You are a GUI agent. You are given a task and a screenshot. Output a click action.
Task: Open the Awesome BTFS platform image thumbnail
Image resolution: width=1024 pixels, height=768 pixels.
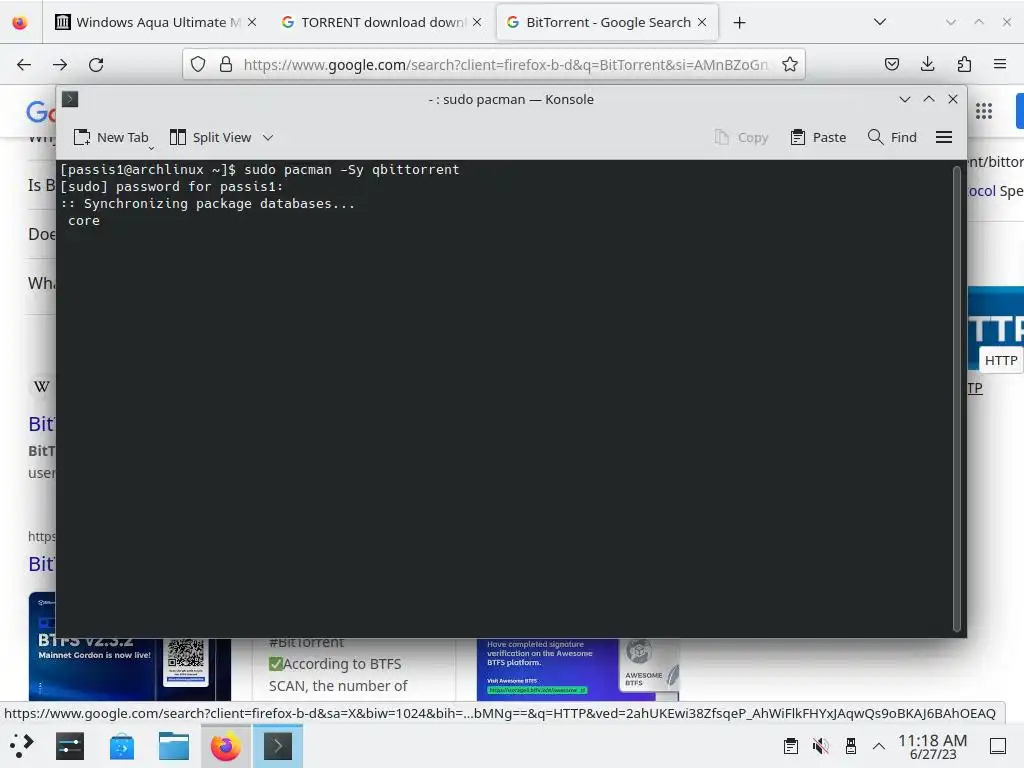(x=578, y=669)
